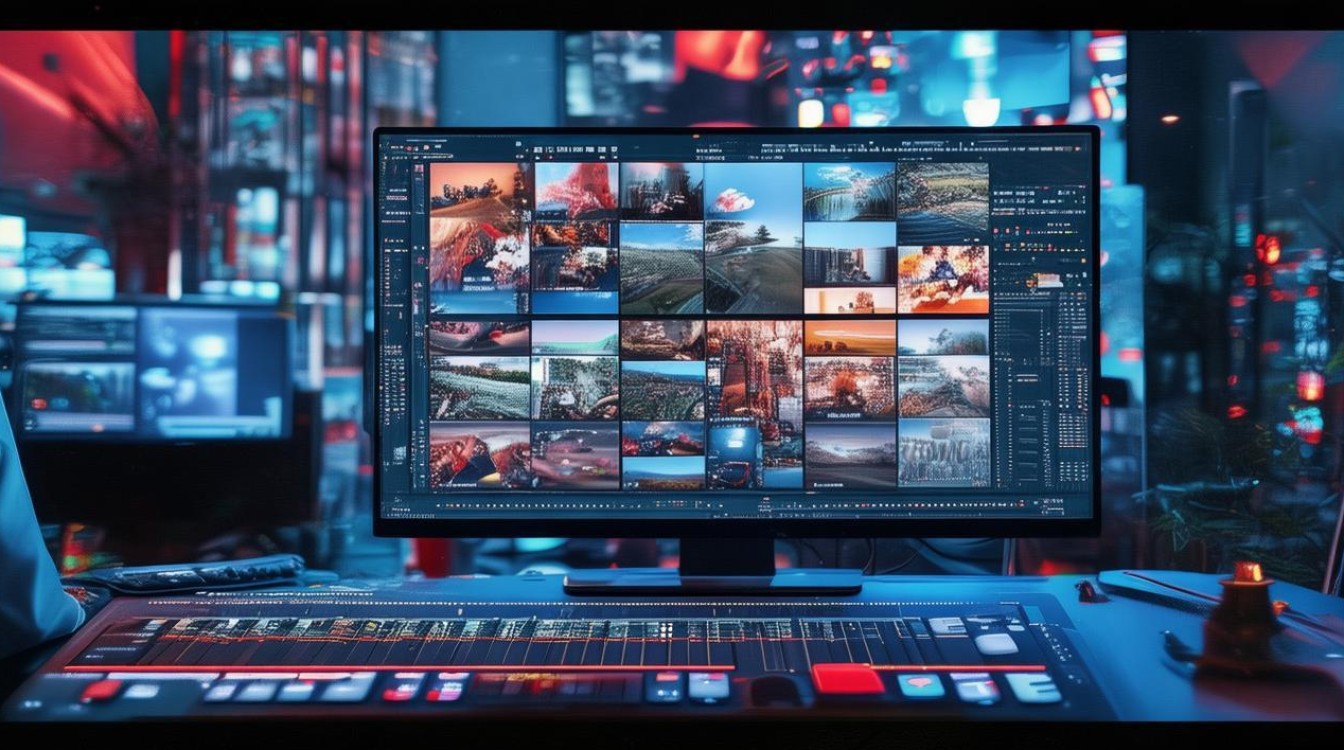Open the red tree blossom clip thumbnail
Viewport: 1344px width, 750px height.
576,190
